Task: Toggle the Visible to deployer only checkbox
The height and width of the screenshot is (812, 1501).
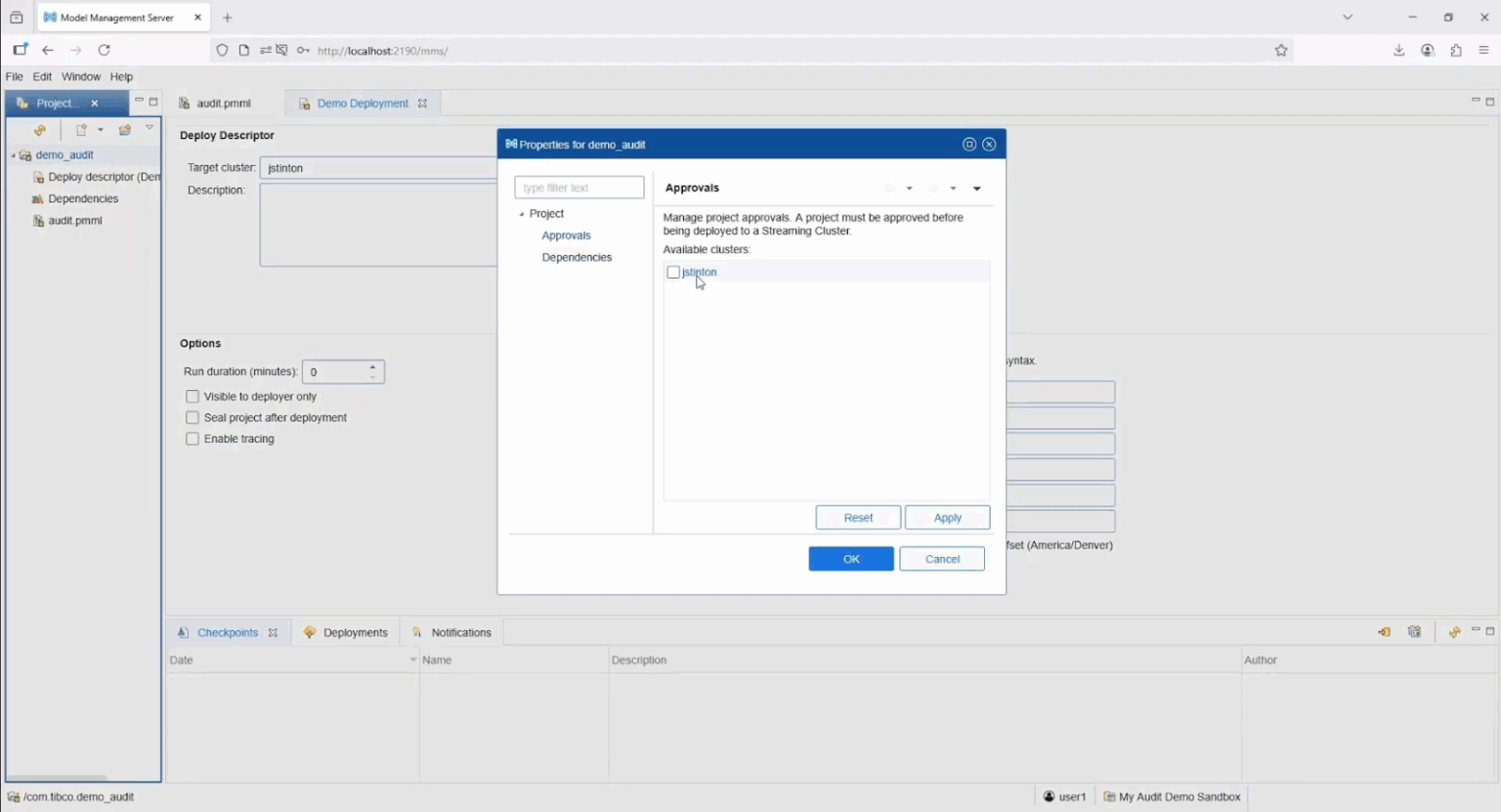Action: point(193,396)
